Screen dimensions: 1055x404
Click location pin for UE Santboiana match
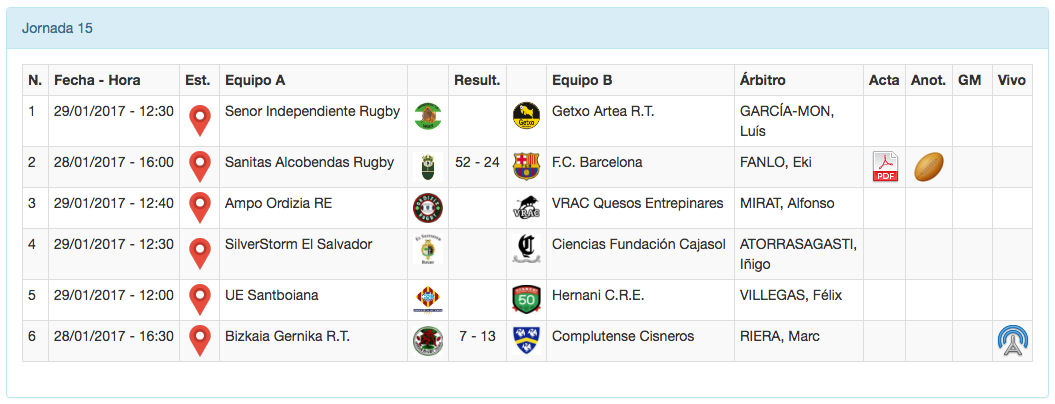point(200,299)
